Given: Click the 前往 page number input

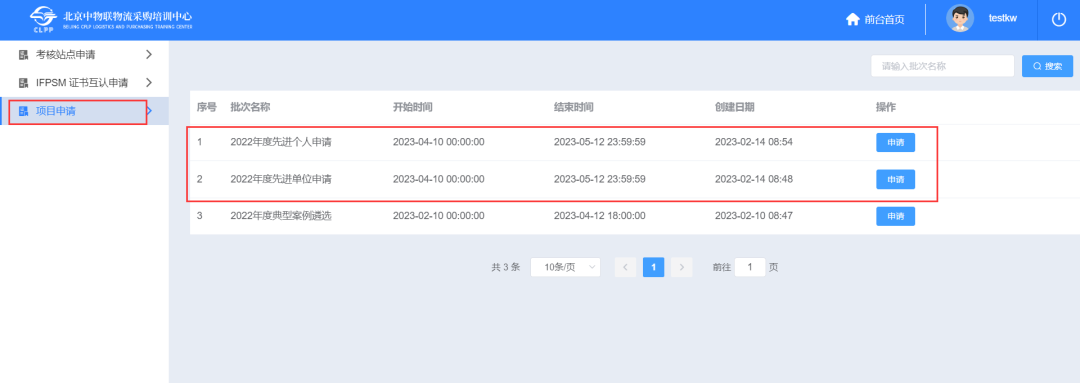Looking at the screenshot, I should [750, 267].
